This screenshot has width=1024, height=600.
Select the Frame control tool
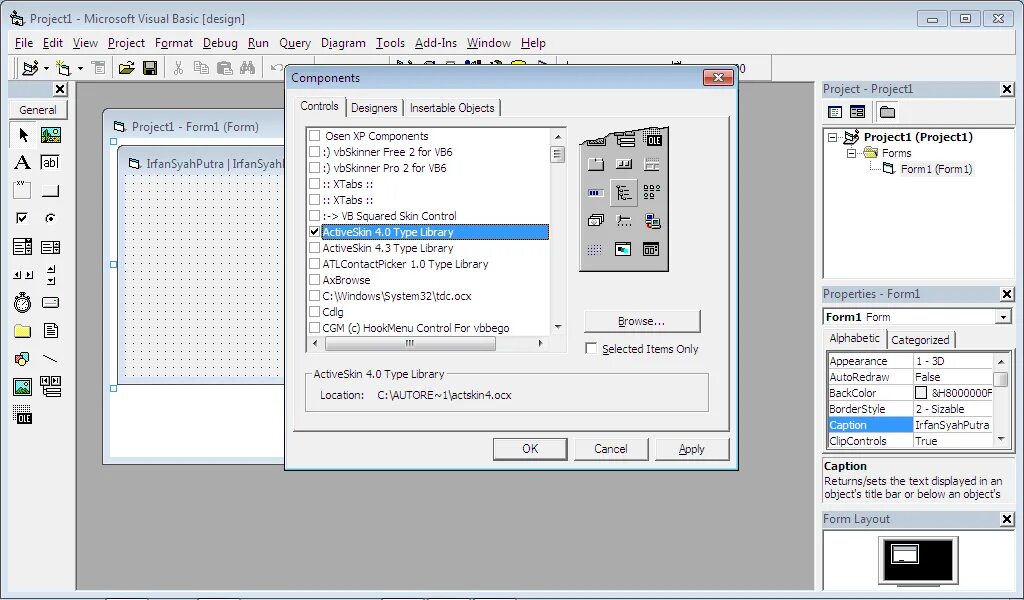[23, 191]
